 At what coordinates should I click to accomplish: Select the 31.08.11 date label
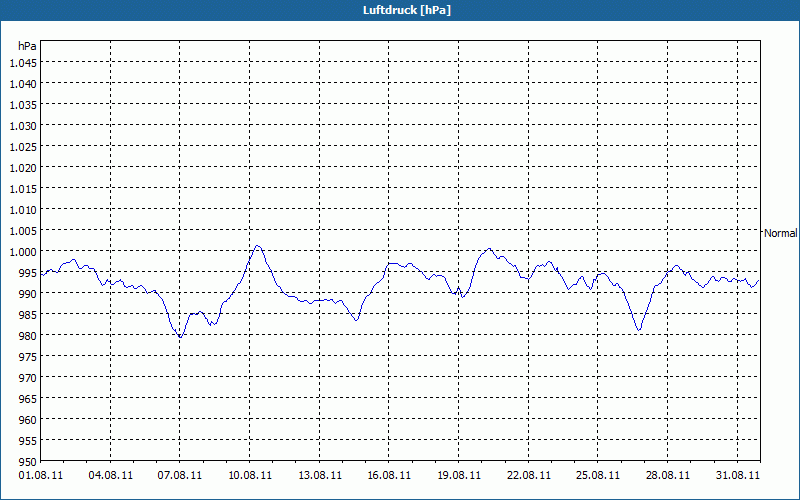coord(737,475)
